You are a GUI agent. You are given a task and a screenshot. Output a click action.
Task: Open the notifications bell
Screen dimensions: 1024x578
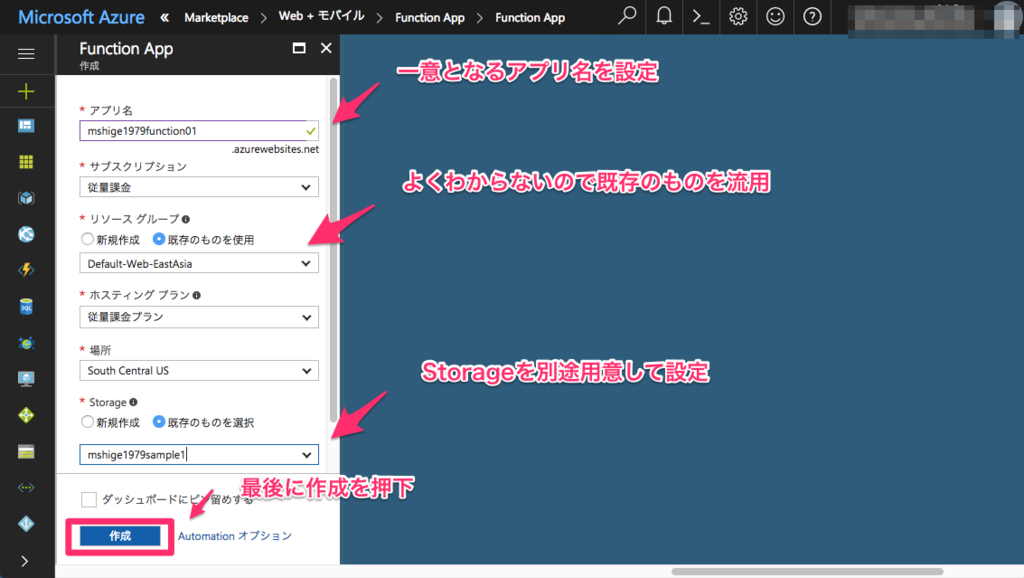[663, 17]
